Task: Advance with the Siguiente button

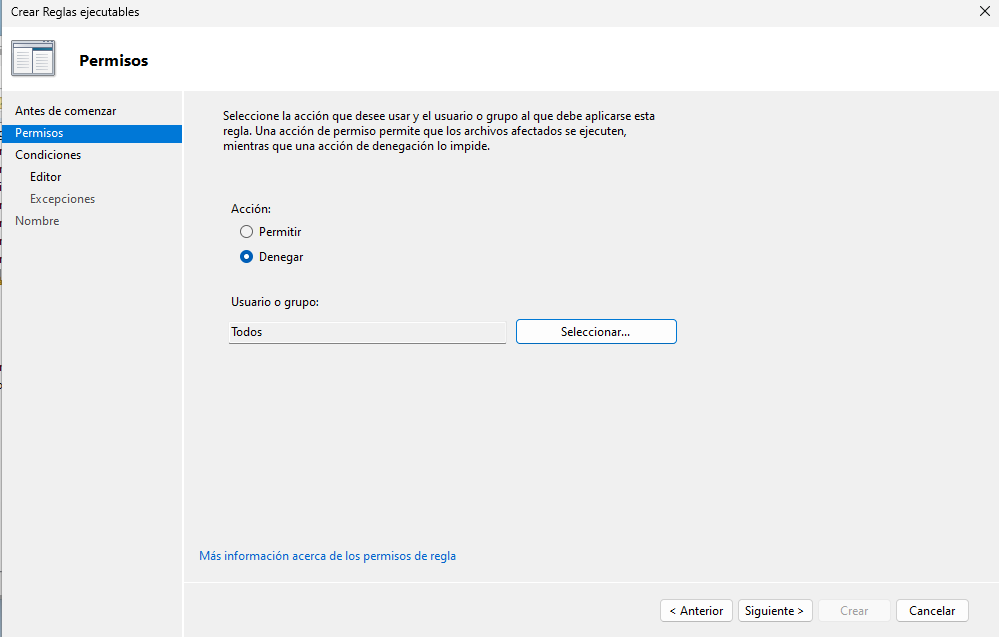Action: point(775,611)
